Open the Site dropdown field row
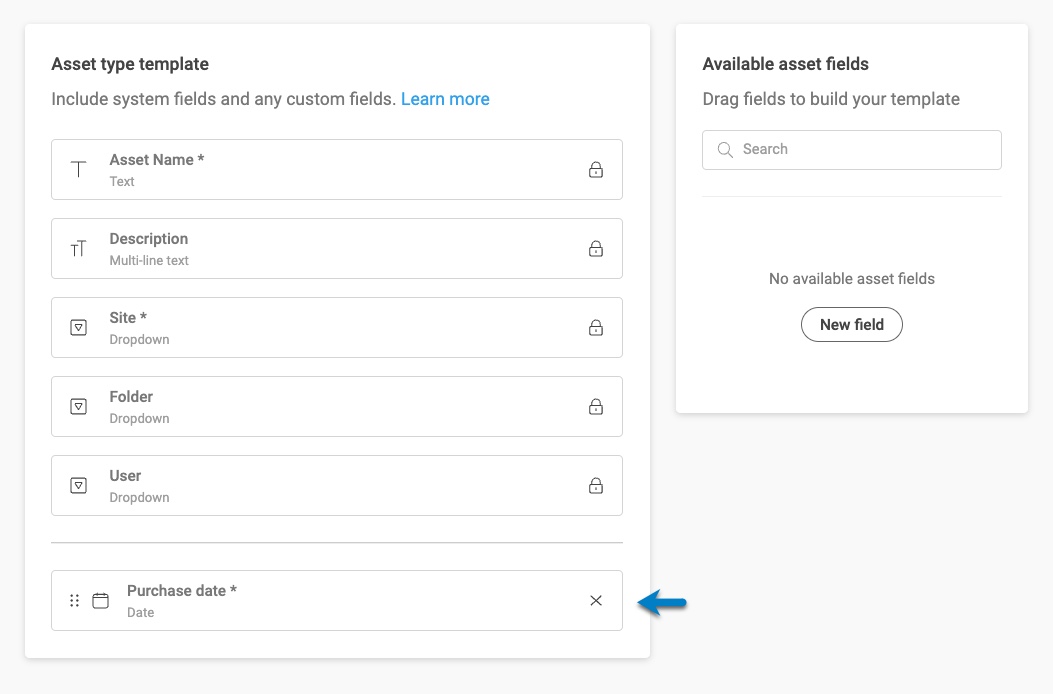Viewport: 1053px width, 694px height. pos(337,327)
